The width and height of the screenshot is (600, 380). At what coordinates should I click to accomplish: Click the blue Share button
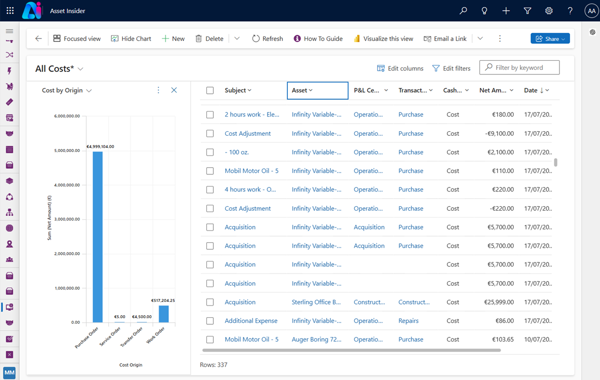pos(550,38)
